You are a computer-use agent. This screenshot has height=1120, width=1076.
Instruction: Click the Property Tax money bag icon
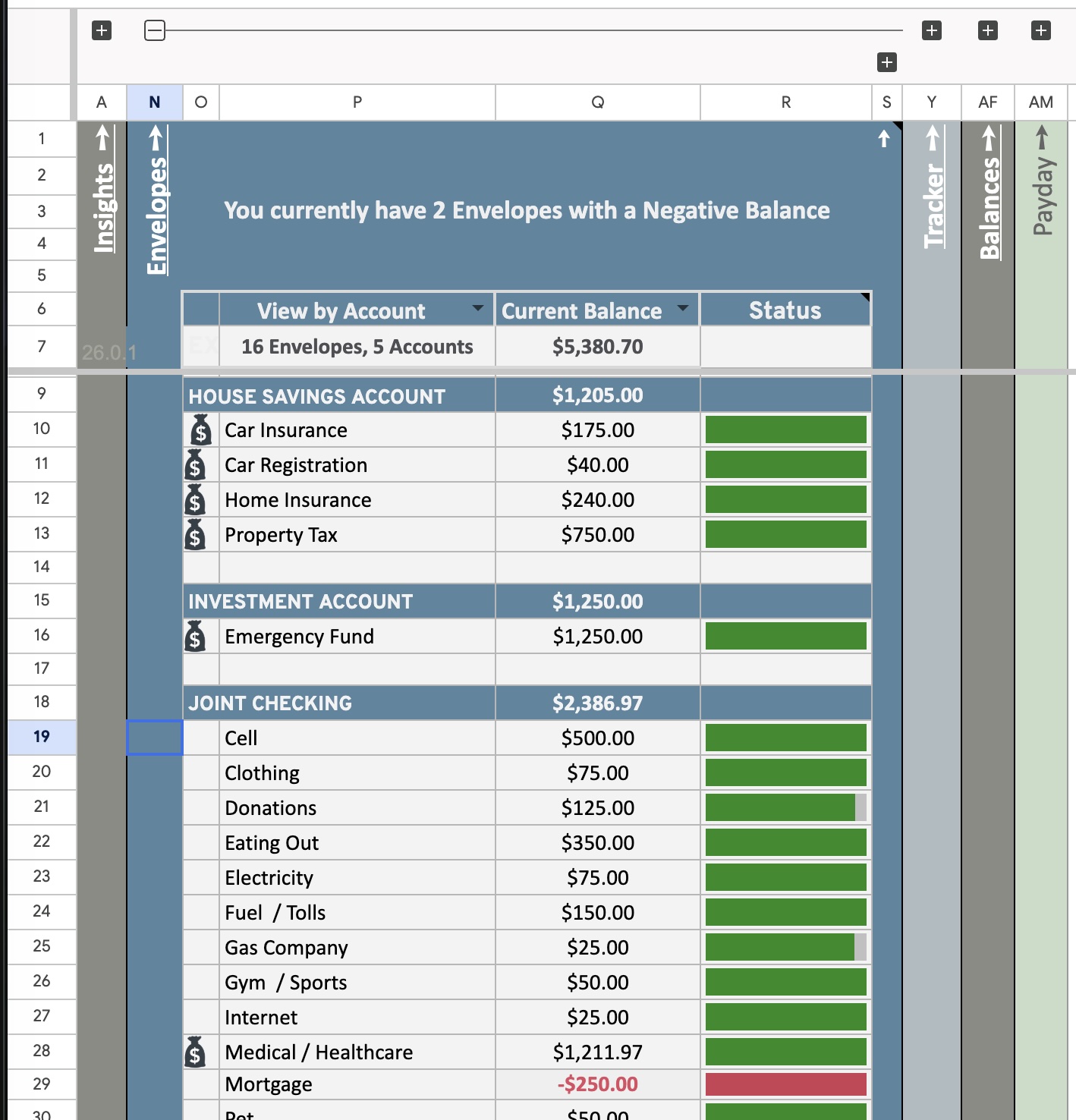tap(196, 534)
